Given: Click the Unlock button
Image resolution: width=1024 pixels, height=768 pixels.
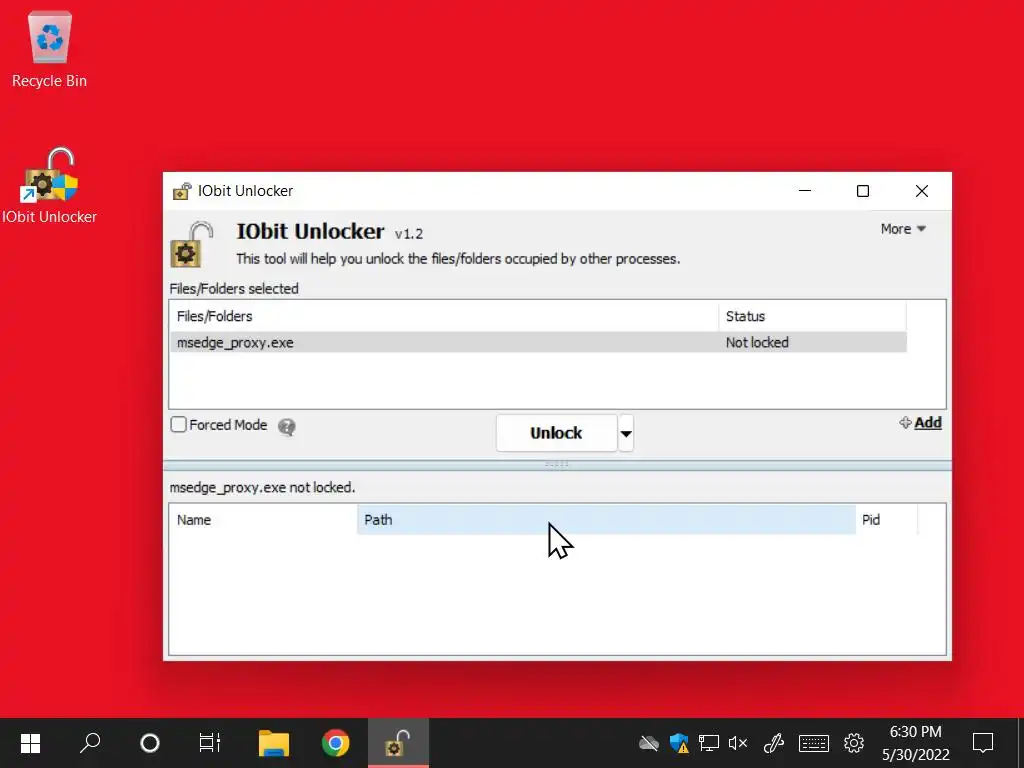Looking at the screenshot, I should pos(556,433).
